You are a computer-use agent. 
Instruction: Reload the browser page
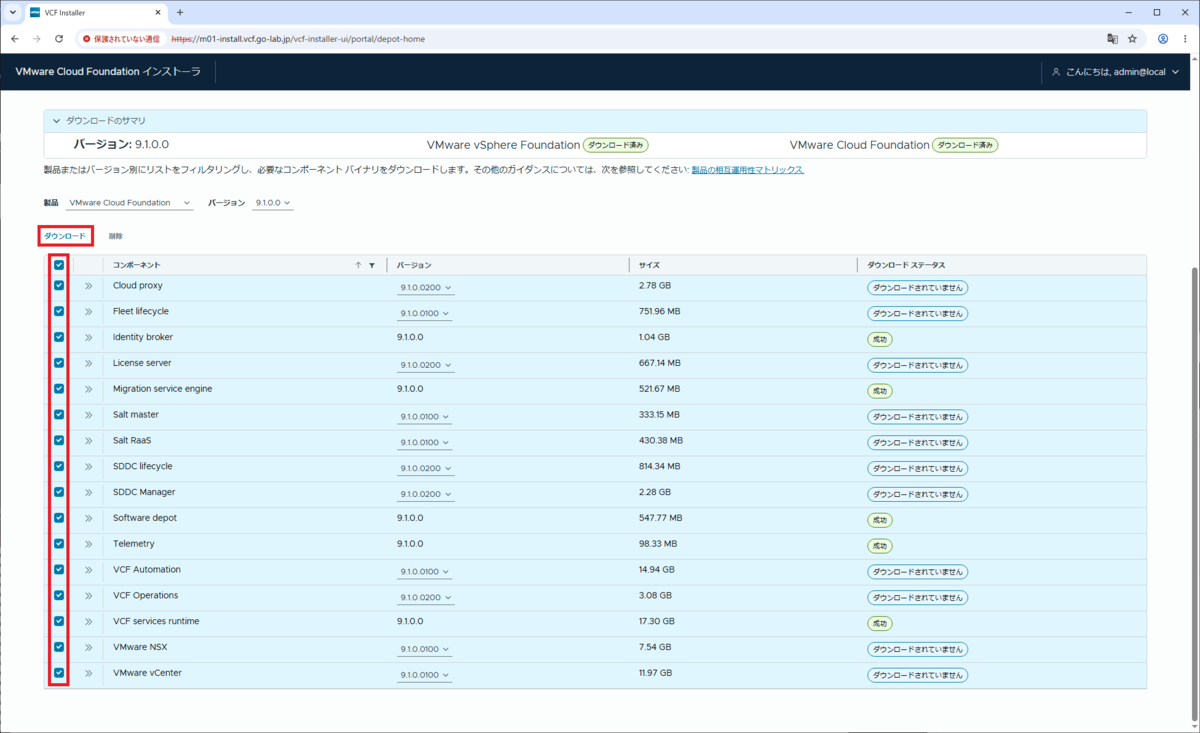59,39
